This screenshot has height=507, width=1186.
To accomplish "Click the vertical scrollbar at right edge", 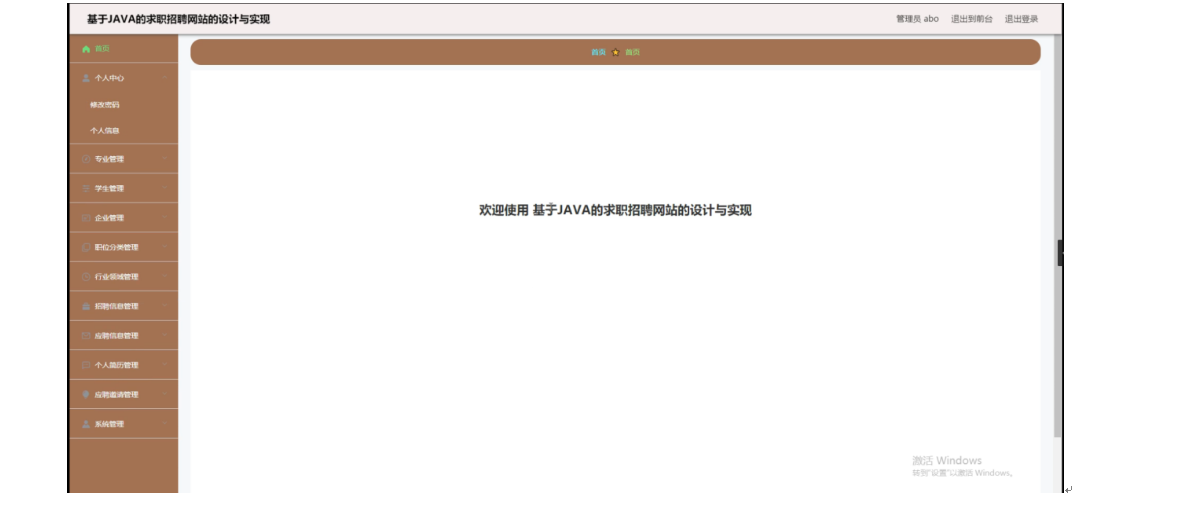I will (x=1057, y=235).
